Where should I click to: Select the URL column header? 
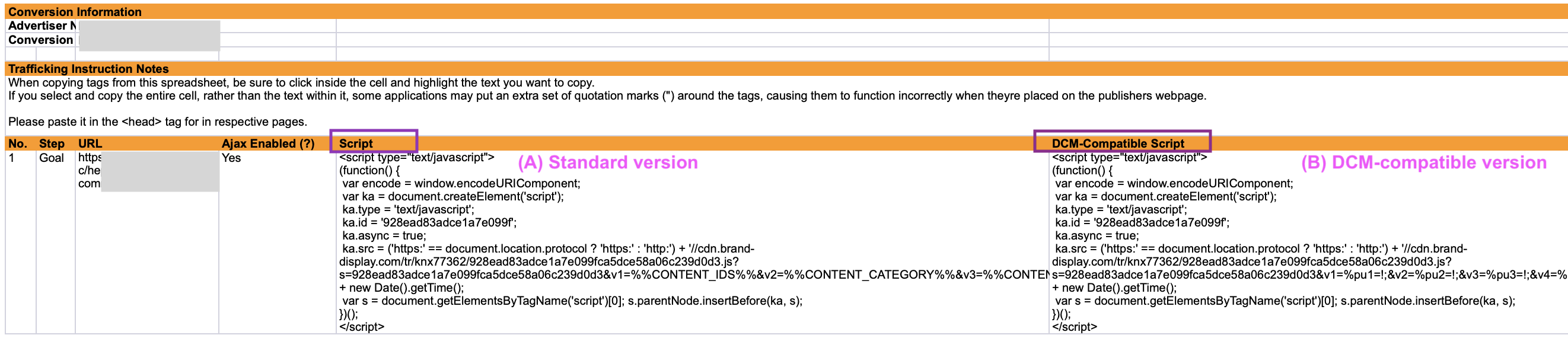pyautogui.click(x=90, y=143)
